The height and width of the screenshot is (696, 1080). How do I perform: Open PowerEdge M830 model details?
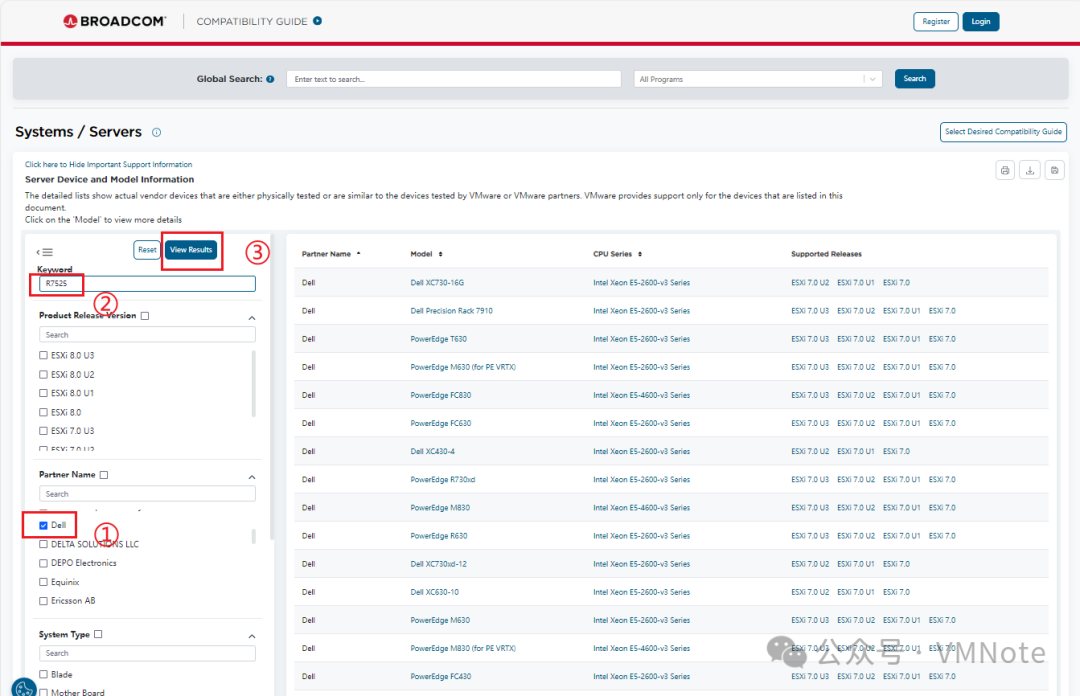440,508
